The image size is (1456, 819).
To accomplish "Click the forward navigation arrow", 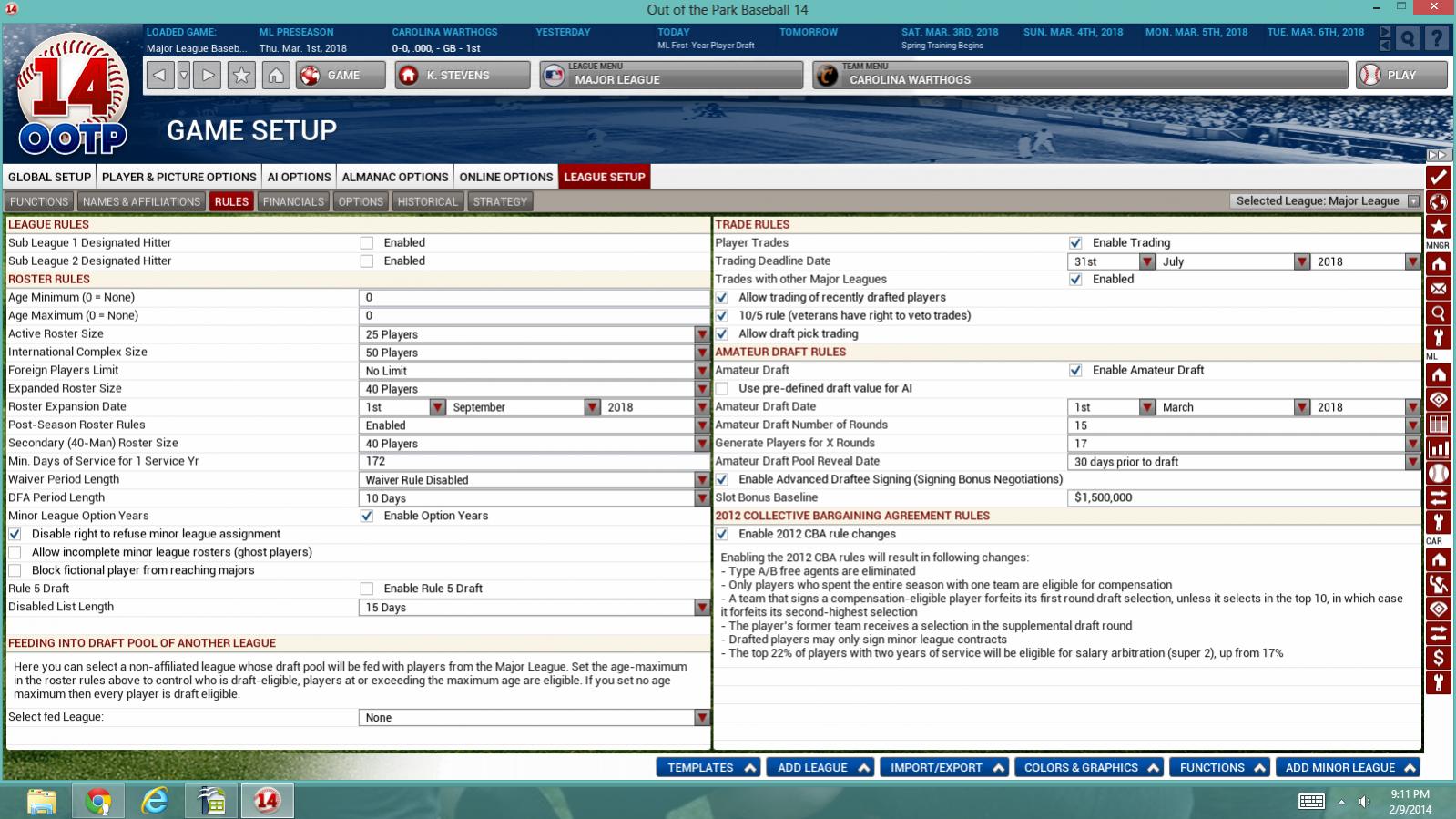I will [x=209, y=76].
